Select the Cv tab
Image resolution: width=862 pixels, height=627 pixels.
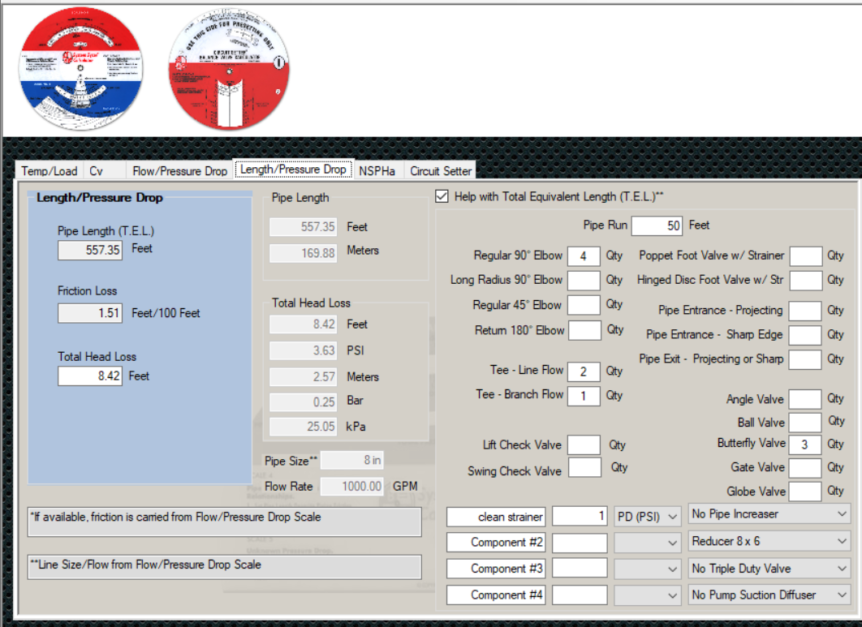(x=96, y=171)
